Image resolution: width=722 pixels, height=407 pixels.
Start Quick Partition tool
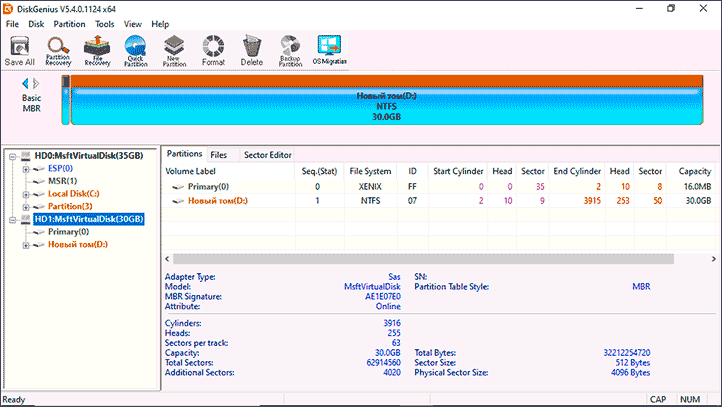[x=135, y=51]
